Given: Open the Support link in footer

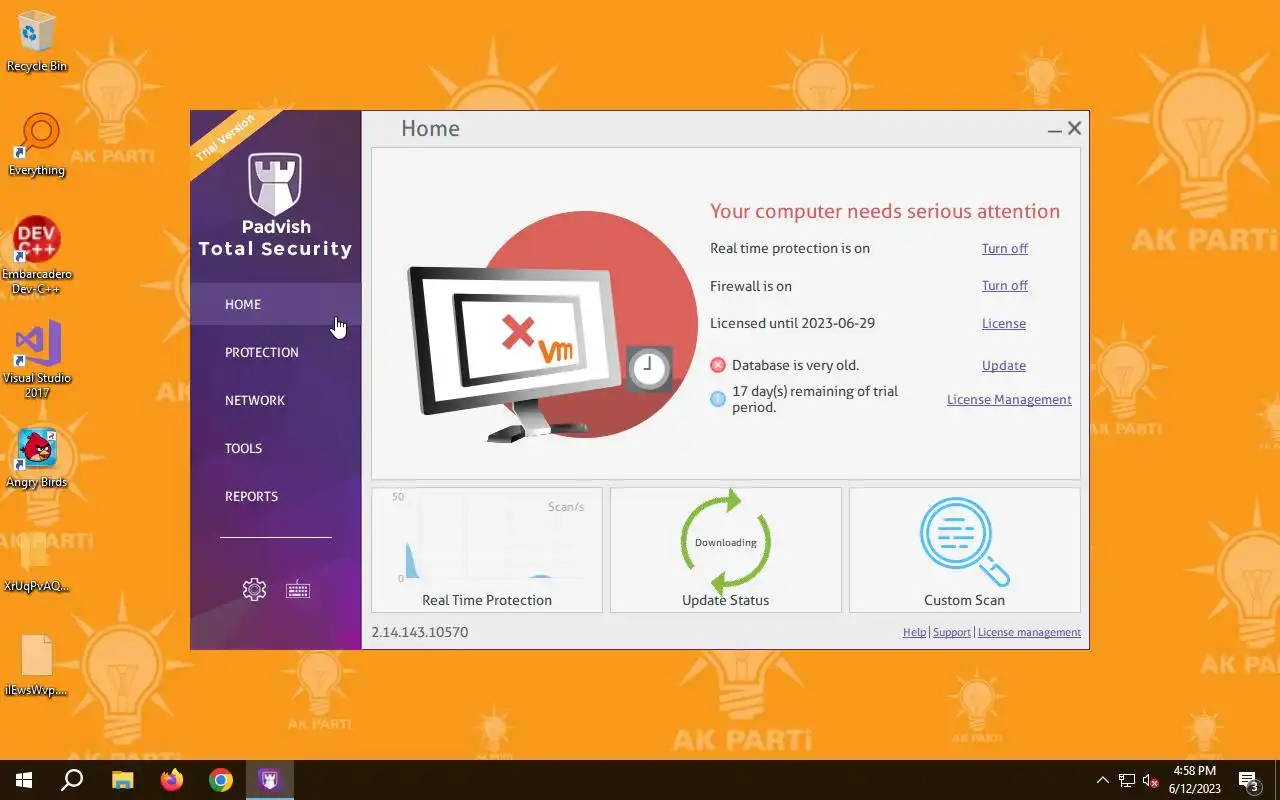Looking at the screenshot, I should coord(951,632).
